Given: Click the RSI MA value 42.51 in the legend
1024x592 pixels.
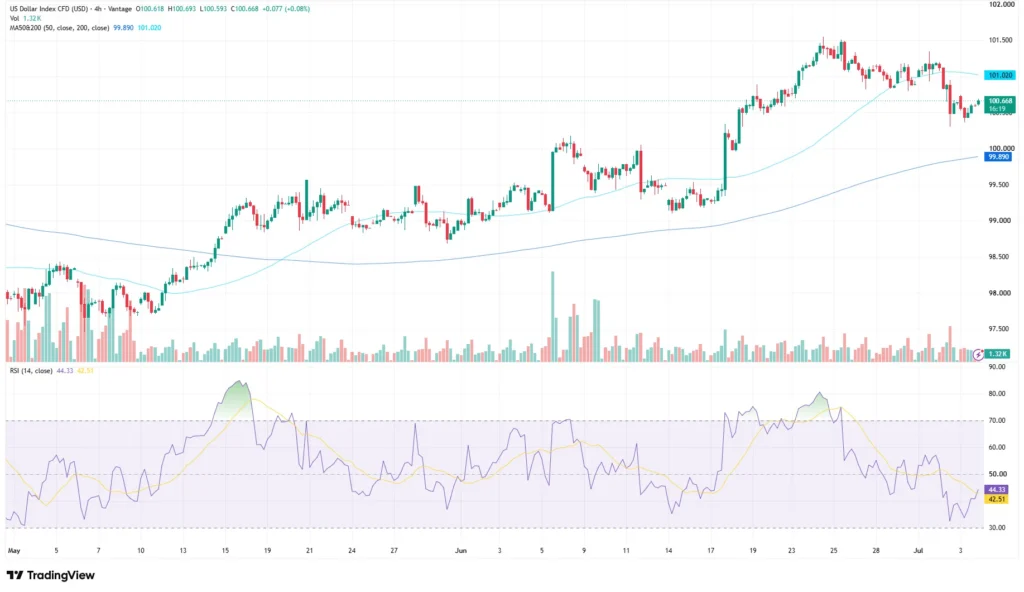Looking at the screenshot, I should [85, 370].
